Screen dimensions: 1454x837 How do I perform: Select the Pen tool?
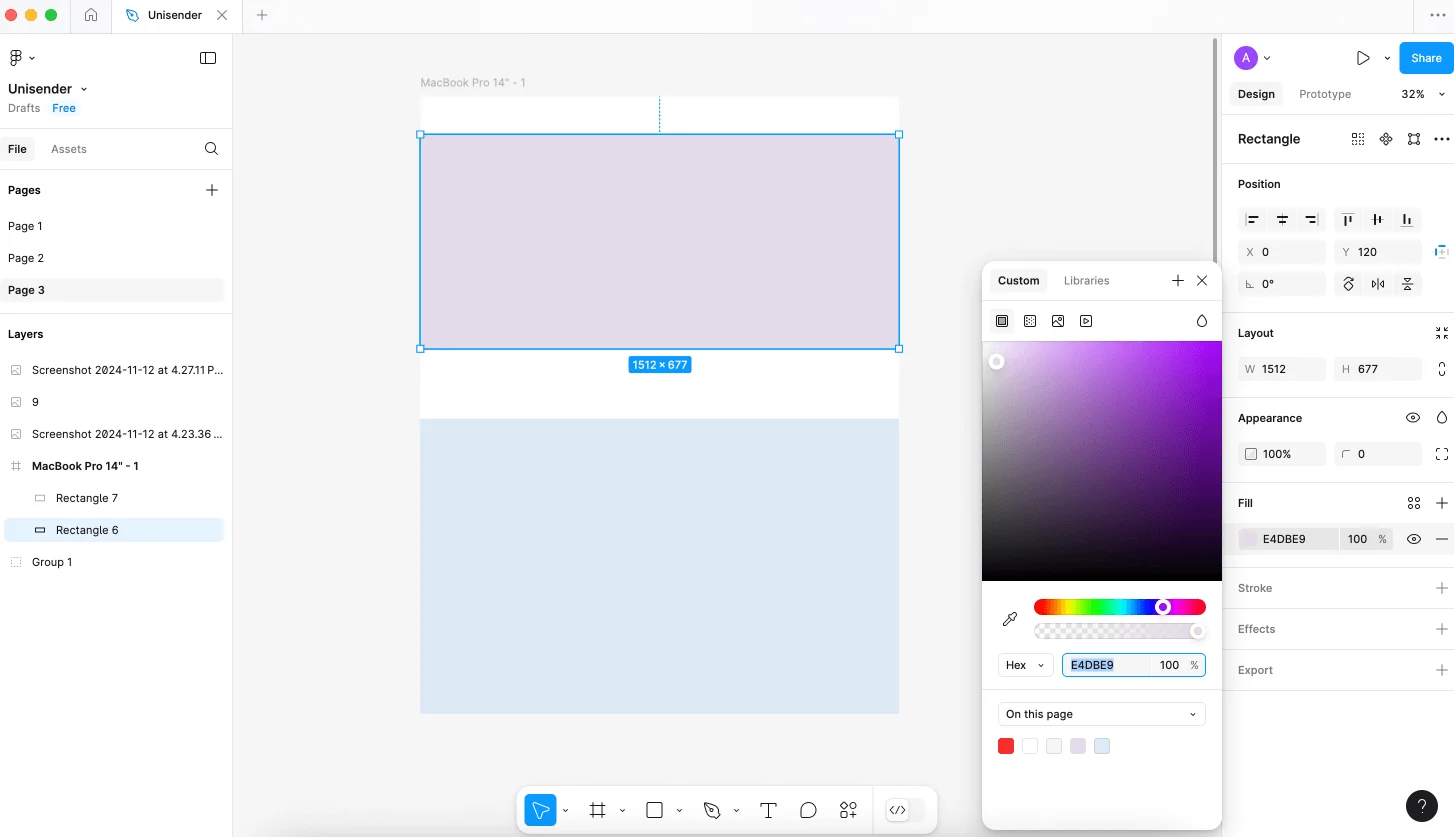pyautogui.click(x=712, y=810)
